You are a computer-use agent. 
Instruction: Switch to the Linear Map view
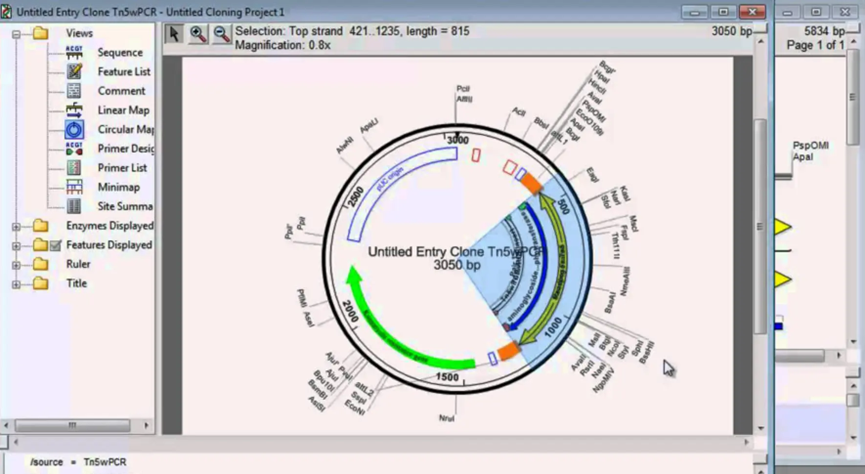click(123, 110)
